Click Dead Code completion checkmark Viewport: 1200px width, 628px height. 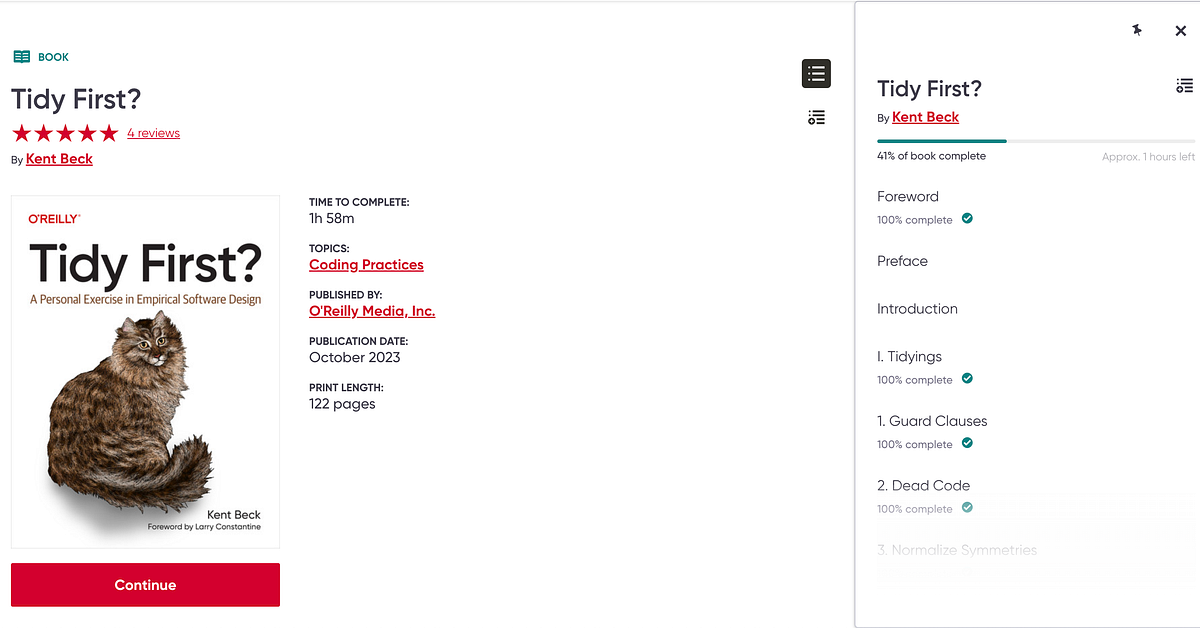click(x=967, y=507)
